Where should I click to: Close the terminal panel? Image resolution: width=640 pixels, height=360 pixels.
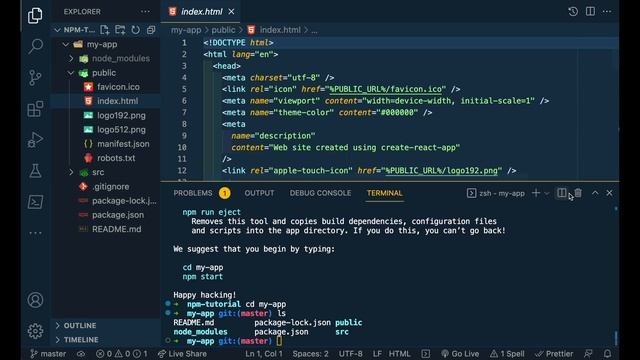[x=609, y=193]
